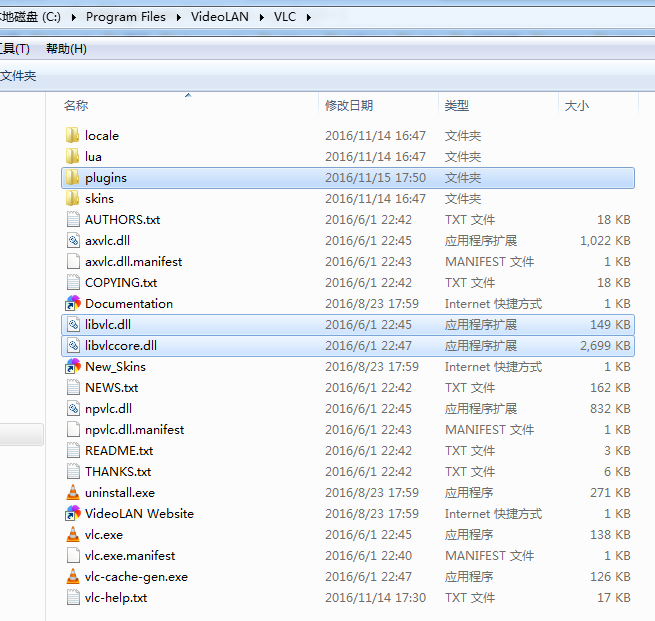Go to Program Files in the address bar
Viewport: 655px width, 621px height.
coord(126,17)
